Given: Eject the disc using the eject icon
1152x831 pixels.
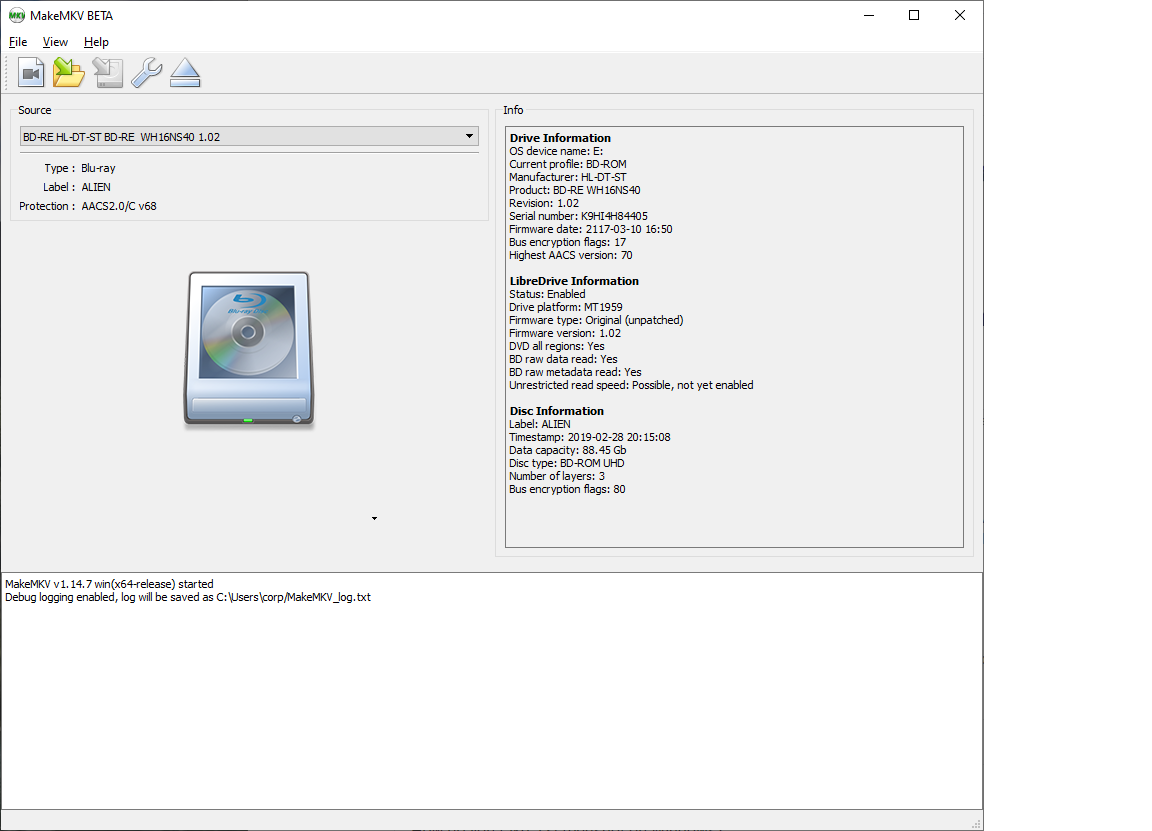Looking at the screenshot, I should (x=185, y=72).
